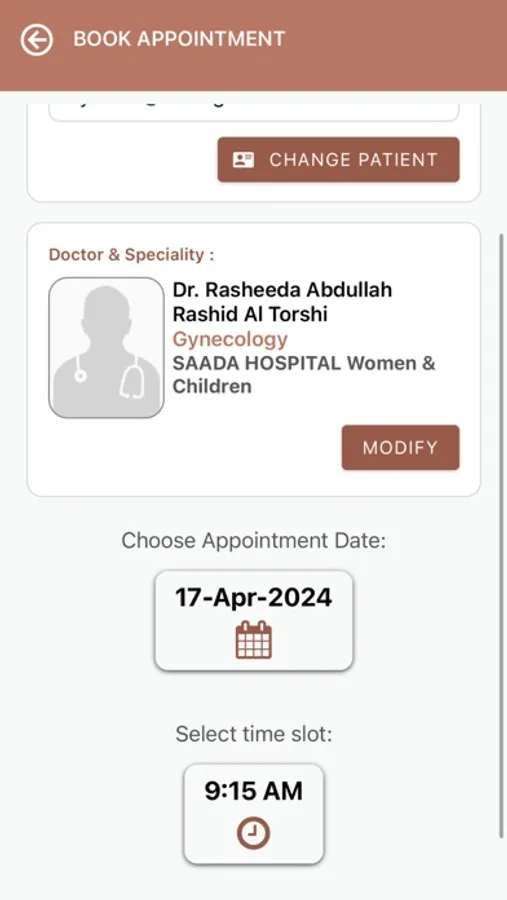Click the calendar icon under appointment date
Screen dimensions: 507x900
coord(254,639)
